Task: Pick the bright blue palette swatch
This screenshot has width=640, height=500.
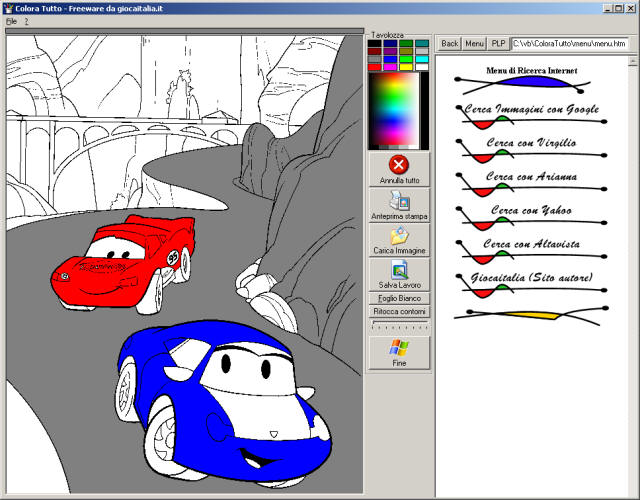Action: coord(390,59)
